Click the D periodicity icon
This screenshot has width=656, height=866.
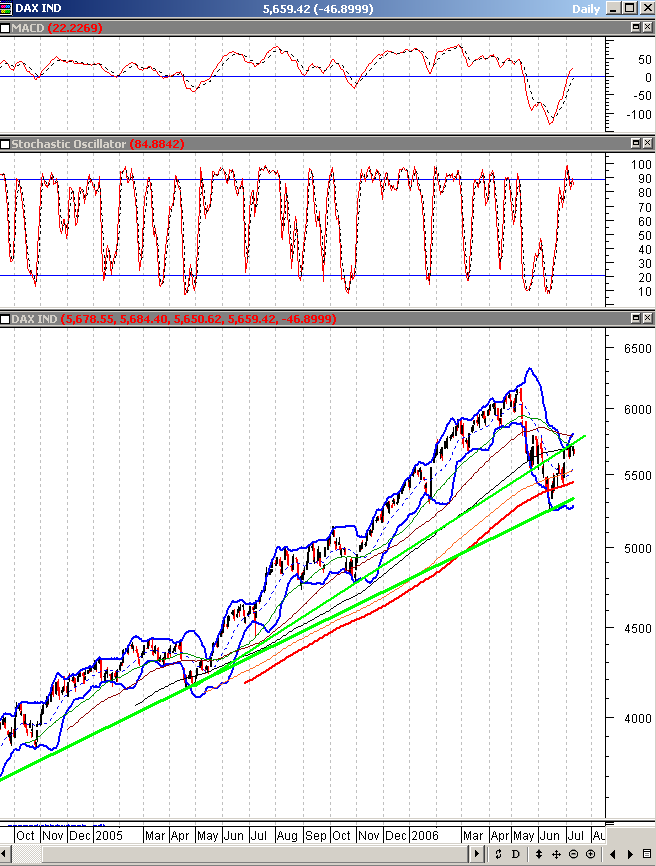pos(516,854)
